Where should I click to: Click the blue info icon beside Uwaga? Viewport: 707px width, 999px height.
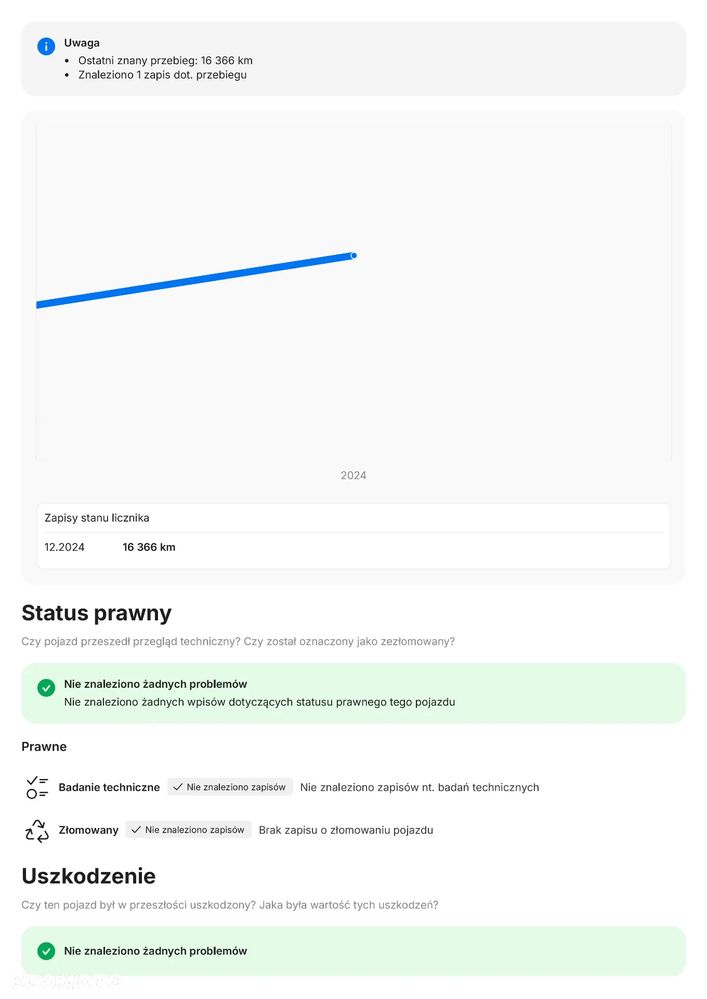(x=46, y=47)
